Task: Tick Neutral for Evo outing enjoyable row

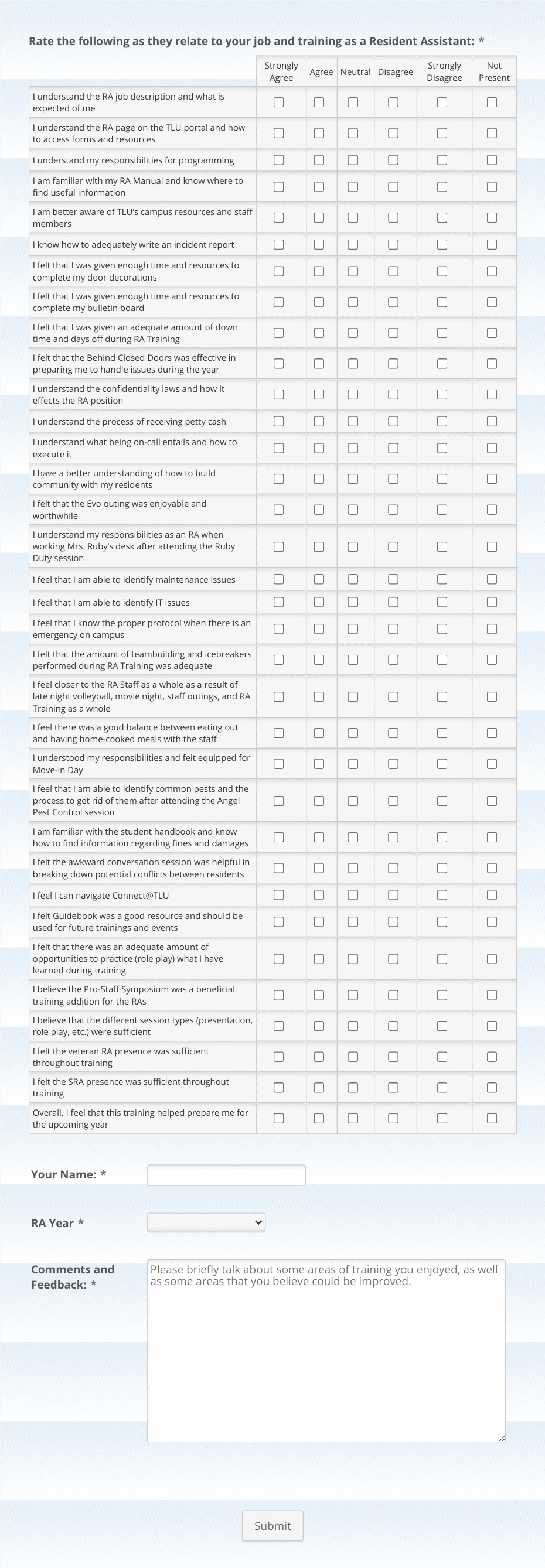Action: (353, 510)
